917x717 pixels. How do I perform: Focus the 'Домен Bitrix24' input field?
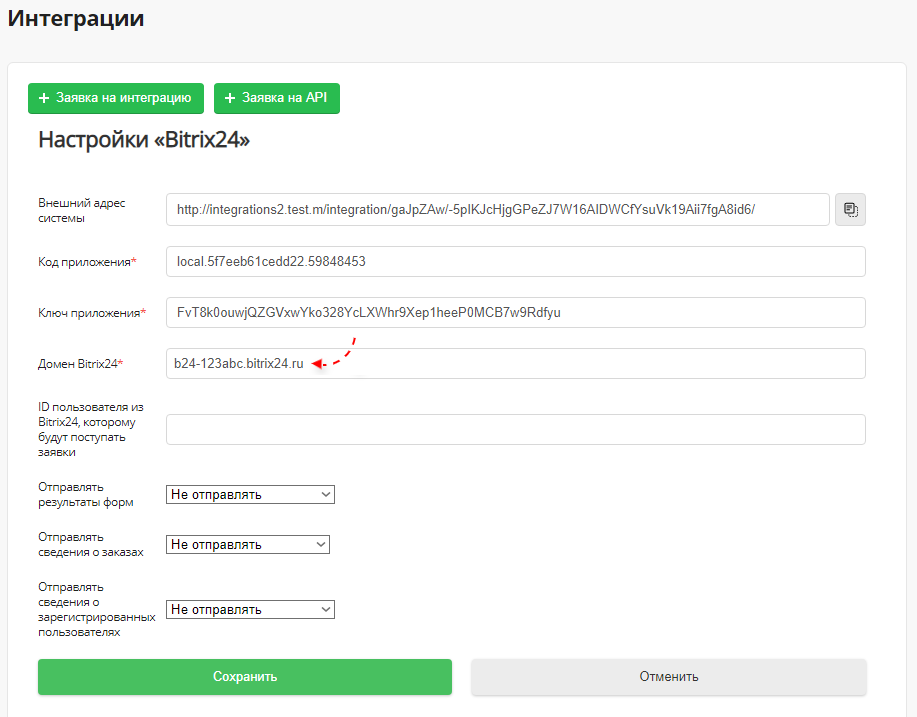point(516,363)
